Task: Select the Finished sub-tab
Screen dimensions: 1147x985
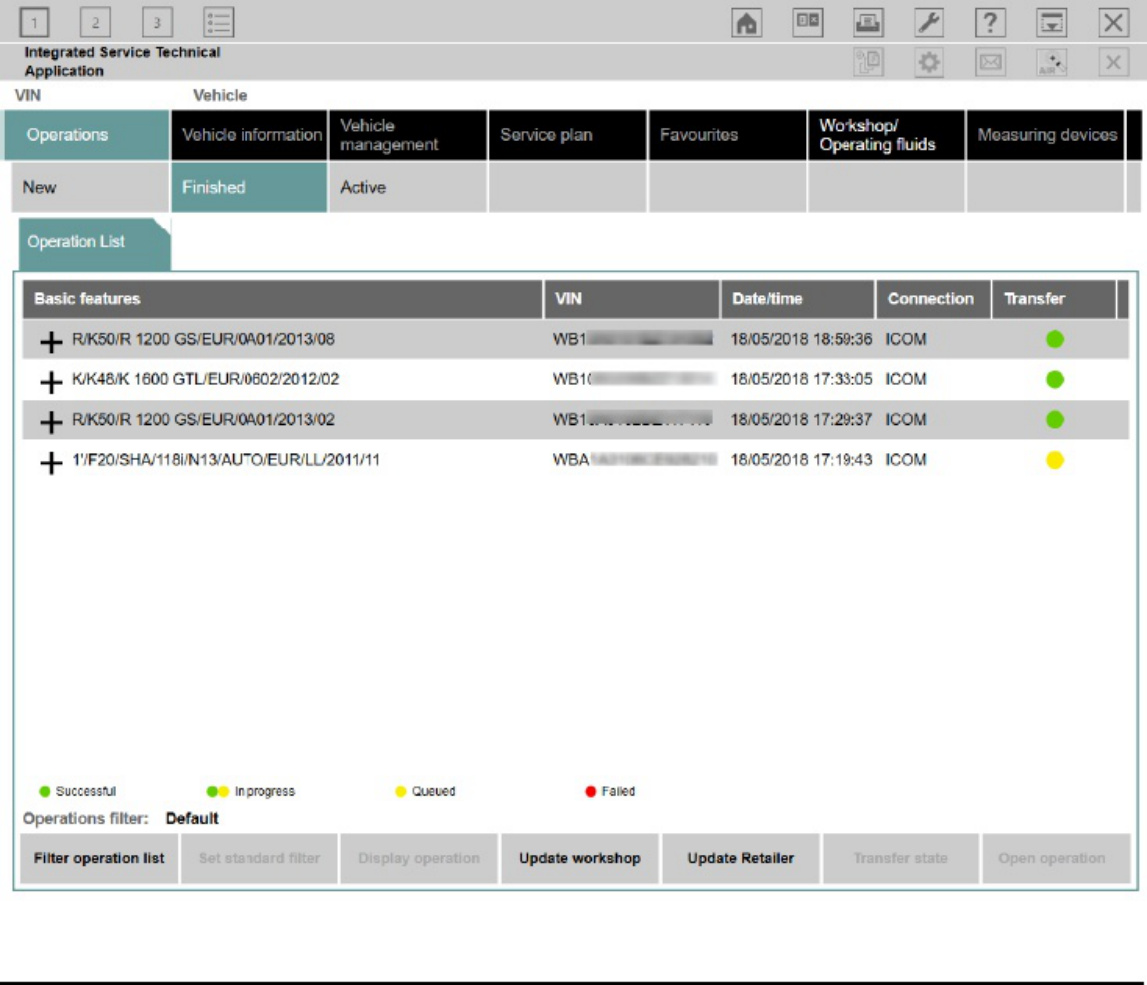Action: tap(249, 187)
